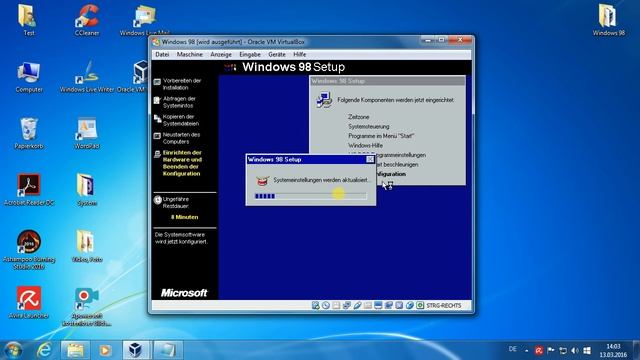Image resolution: width=640 pixels, height=360 pixels.
Task: Click the network adapter indicator in VirtualBox status bar
Action: 347,305
